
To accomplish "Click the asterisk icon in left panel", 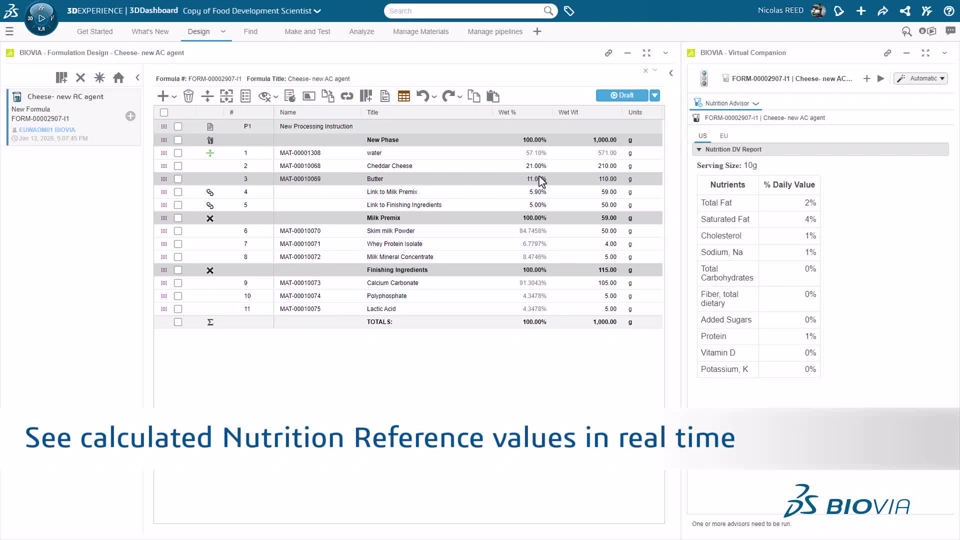I will (99, 78).
